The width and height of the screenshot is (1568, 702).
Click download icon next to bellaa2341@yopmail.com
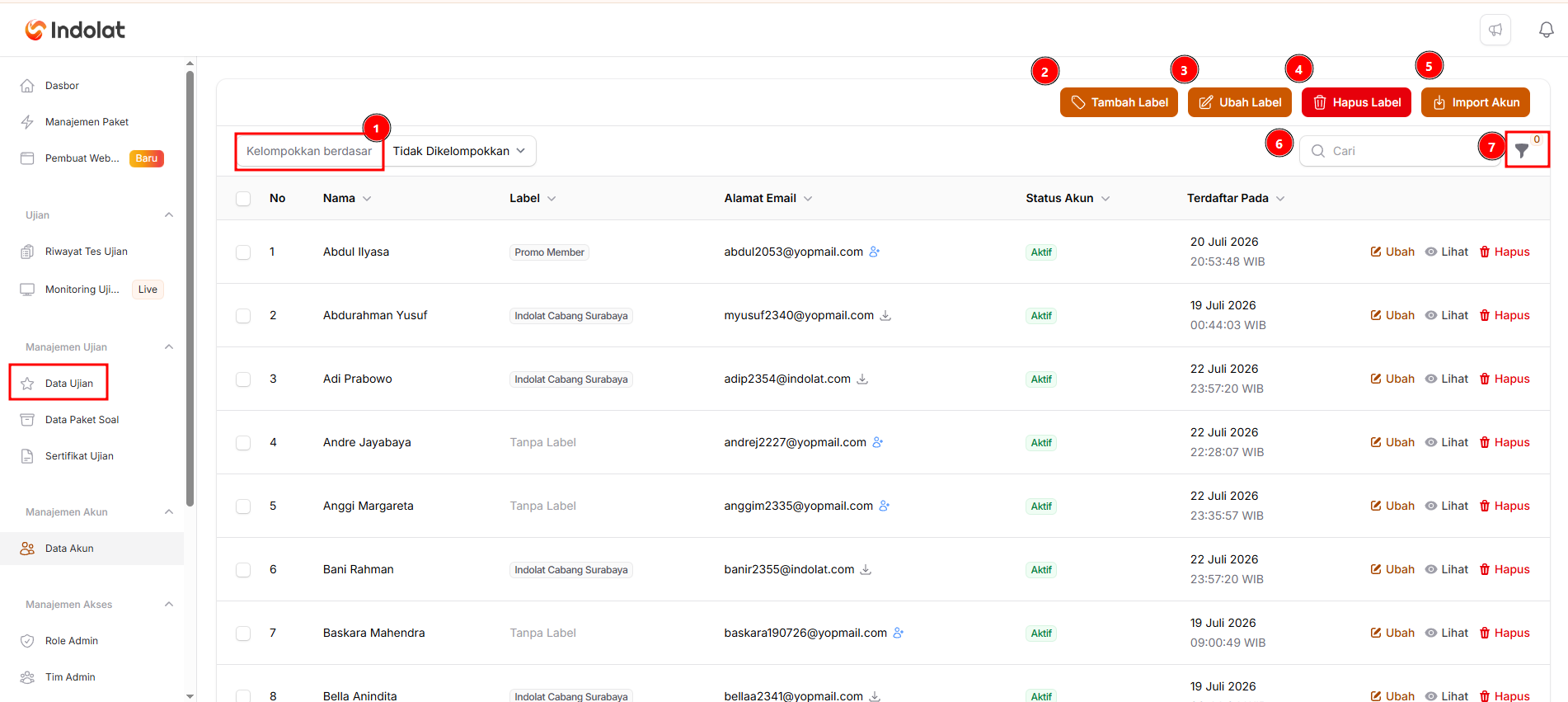875,696
